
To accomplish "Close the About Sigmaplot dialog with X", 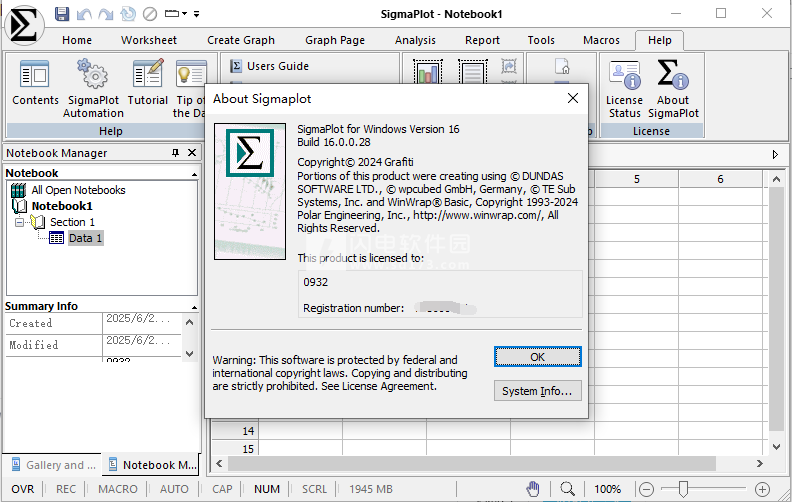I will coord(573,98).
